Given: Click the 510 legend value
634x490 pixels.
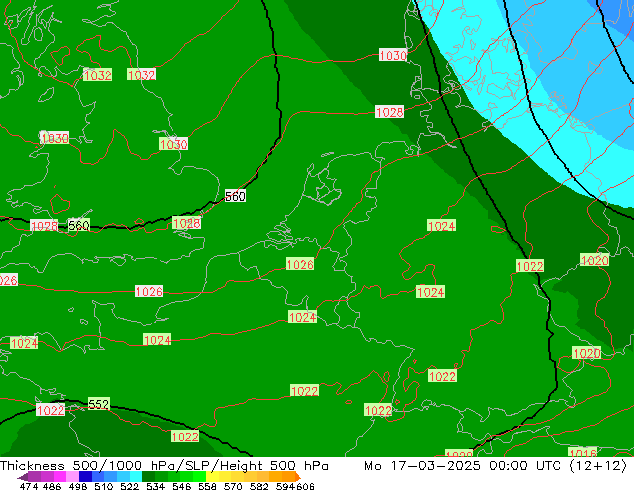Looking at the screenshot, I should pos(104,486).
